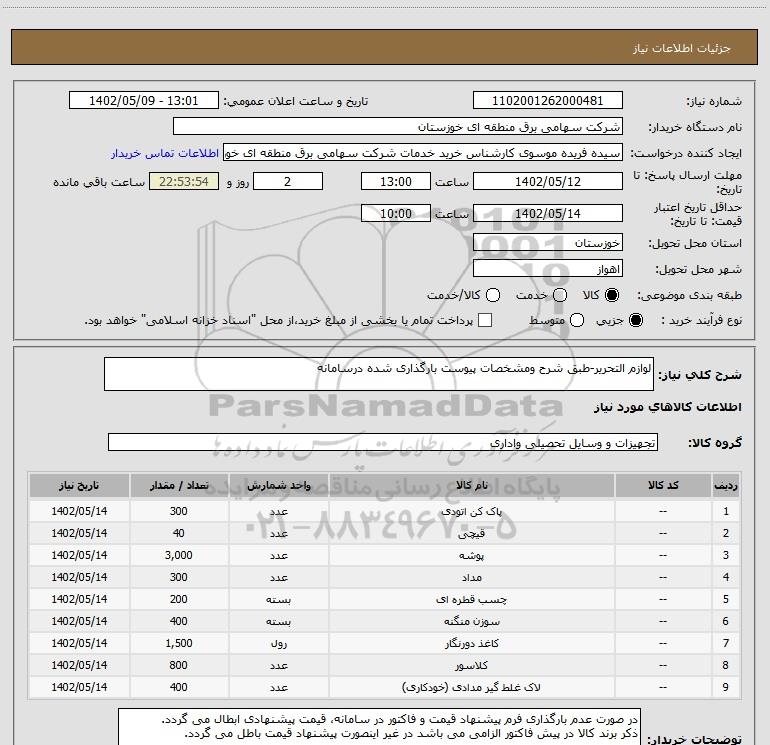Select the کالا radio button
The height and width of the screenshot is (745, 770).
click(x=612, y=296)
